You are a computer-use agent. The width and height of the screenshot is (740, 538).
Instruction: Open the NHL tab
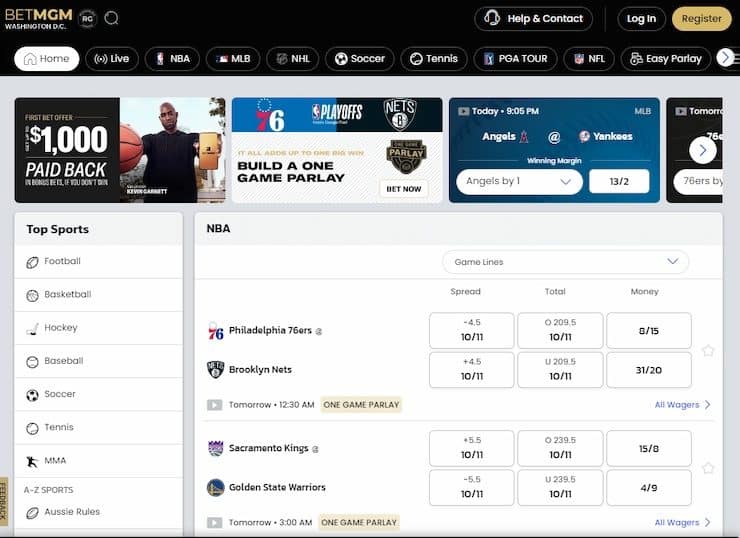pyautogui.click(x=293, y=59)
